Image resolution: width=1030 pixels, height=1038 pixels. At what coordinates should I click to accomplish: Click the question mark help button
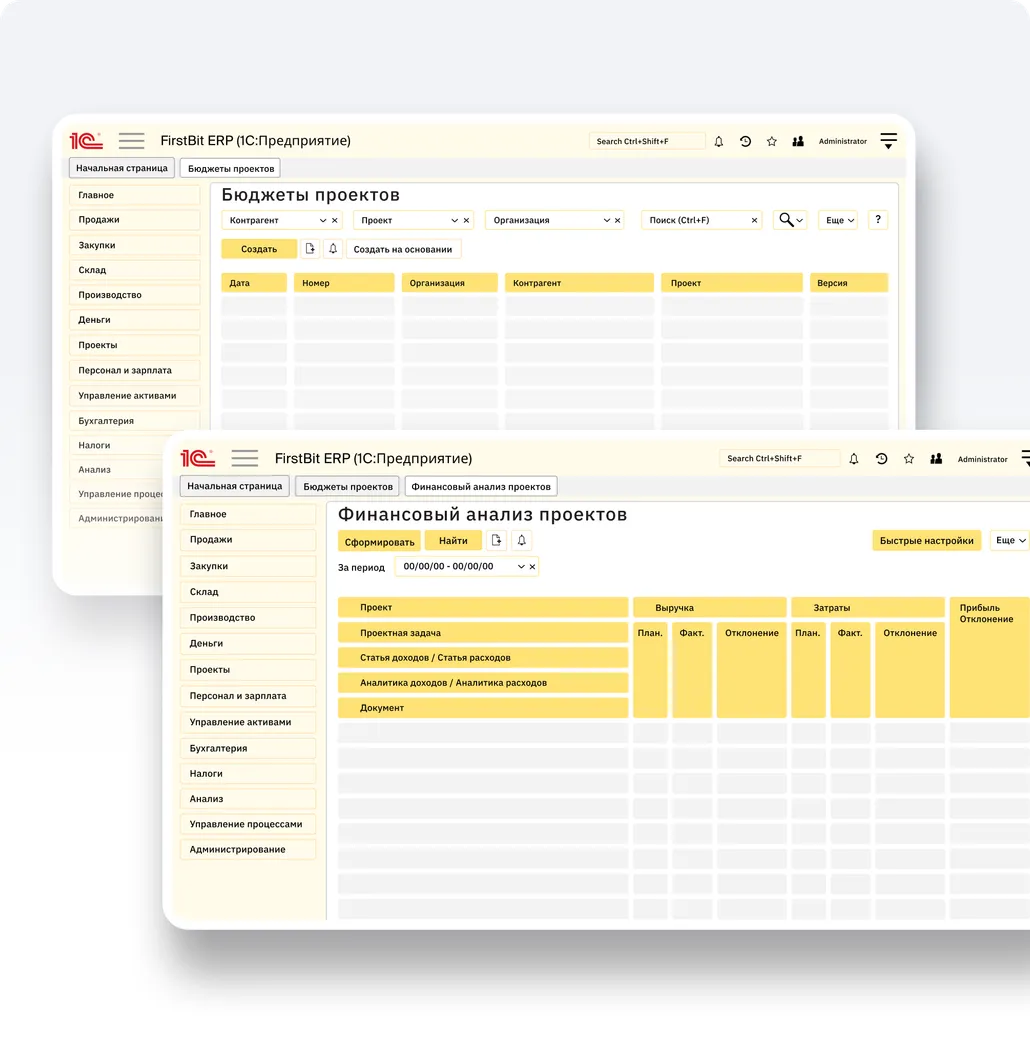877,220
